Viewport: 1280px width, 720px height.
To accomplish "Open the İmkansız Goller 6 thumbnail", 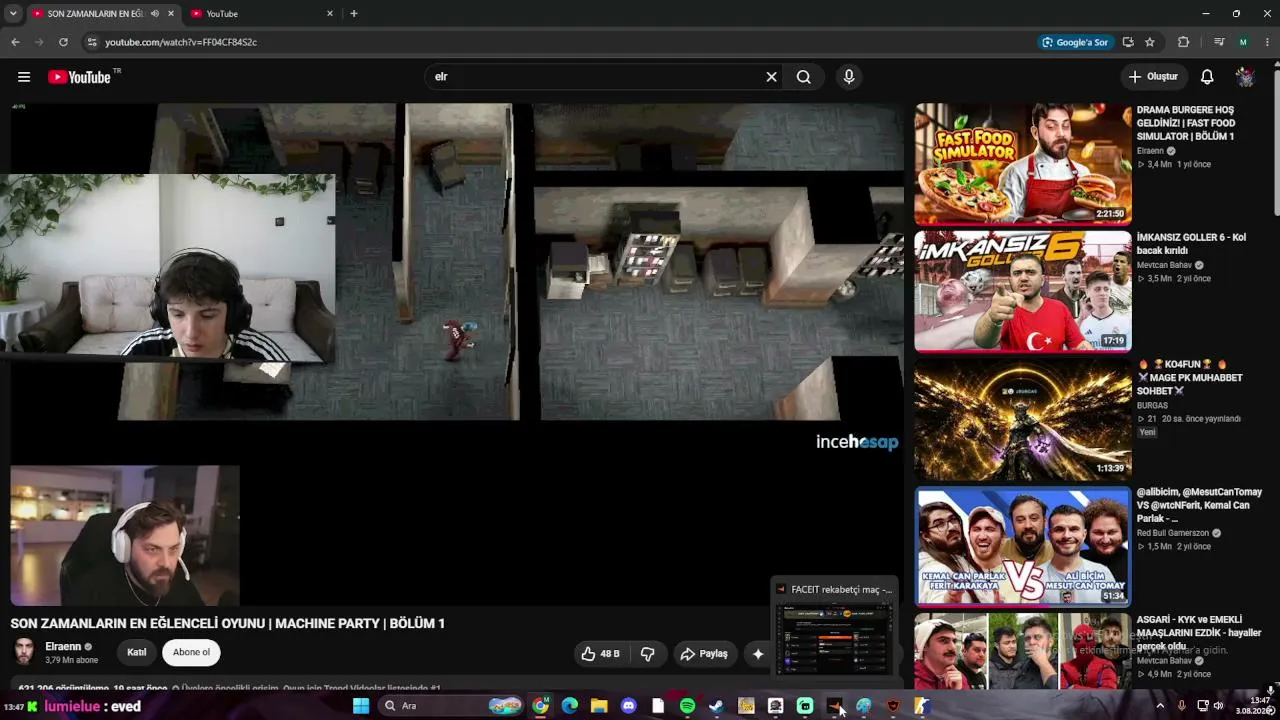I will 1023,292.
